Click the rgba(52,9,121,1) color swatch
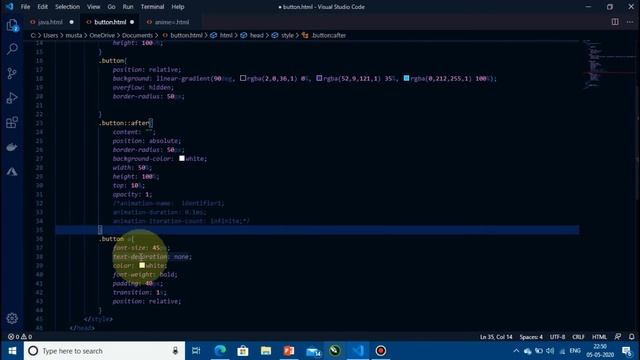Image resolution: width=640 pixels, height=360 pixels. click(x=319, y=78)
